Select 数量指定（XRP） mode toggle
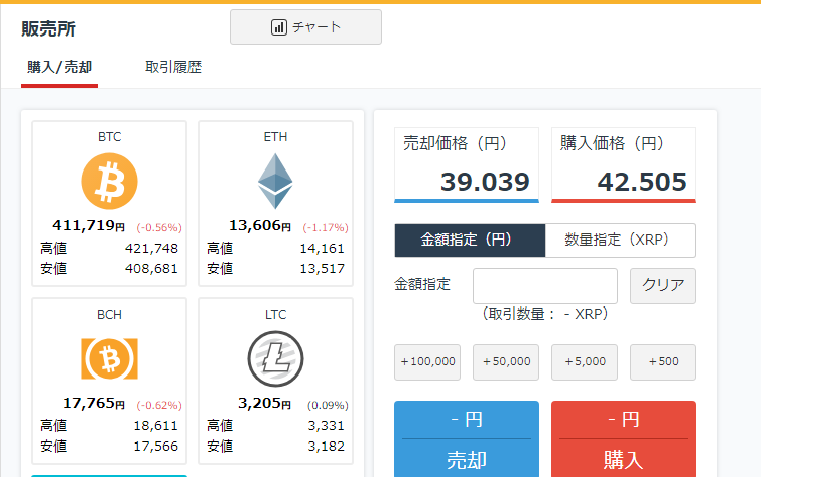This screenshot has height=477, width=819. pos(620,240)
